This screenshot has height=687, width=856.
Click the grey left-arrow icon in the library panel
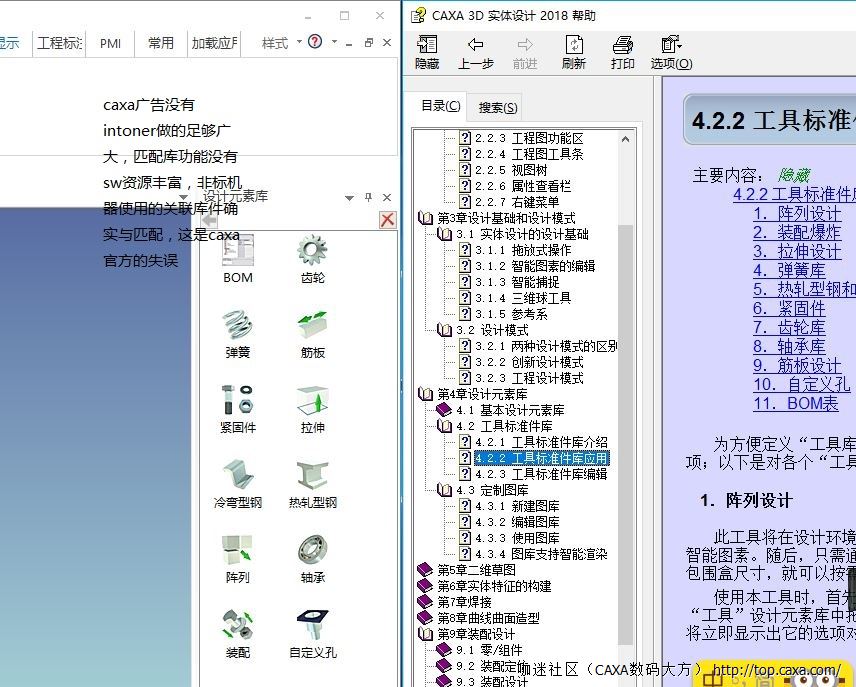click(209, 220)
